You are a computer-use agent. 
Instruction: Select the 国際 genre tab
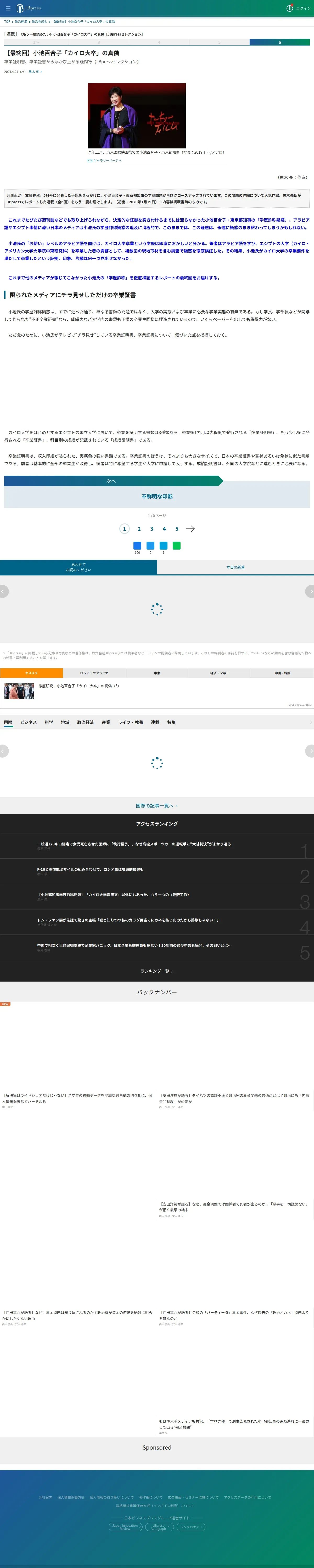8,723
